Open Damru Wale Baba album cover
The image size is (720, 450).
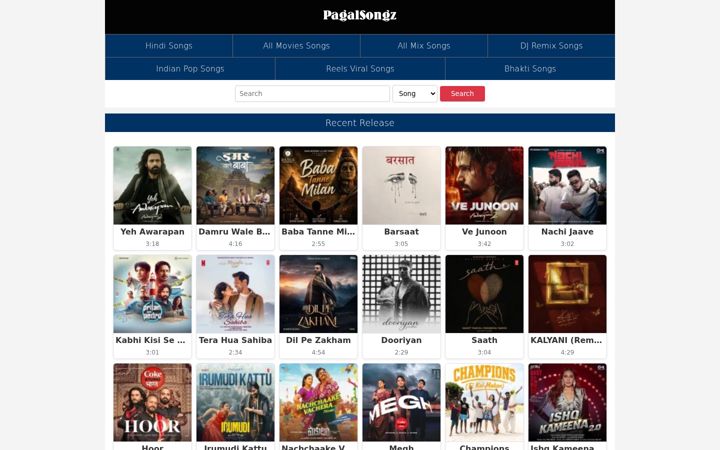coord(236,186)
